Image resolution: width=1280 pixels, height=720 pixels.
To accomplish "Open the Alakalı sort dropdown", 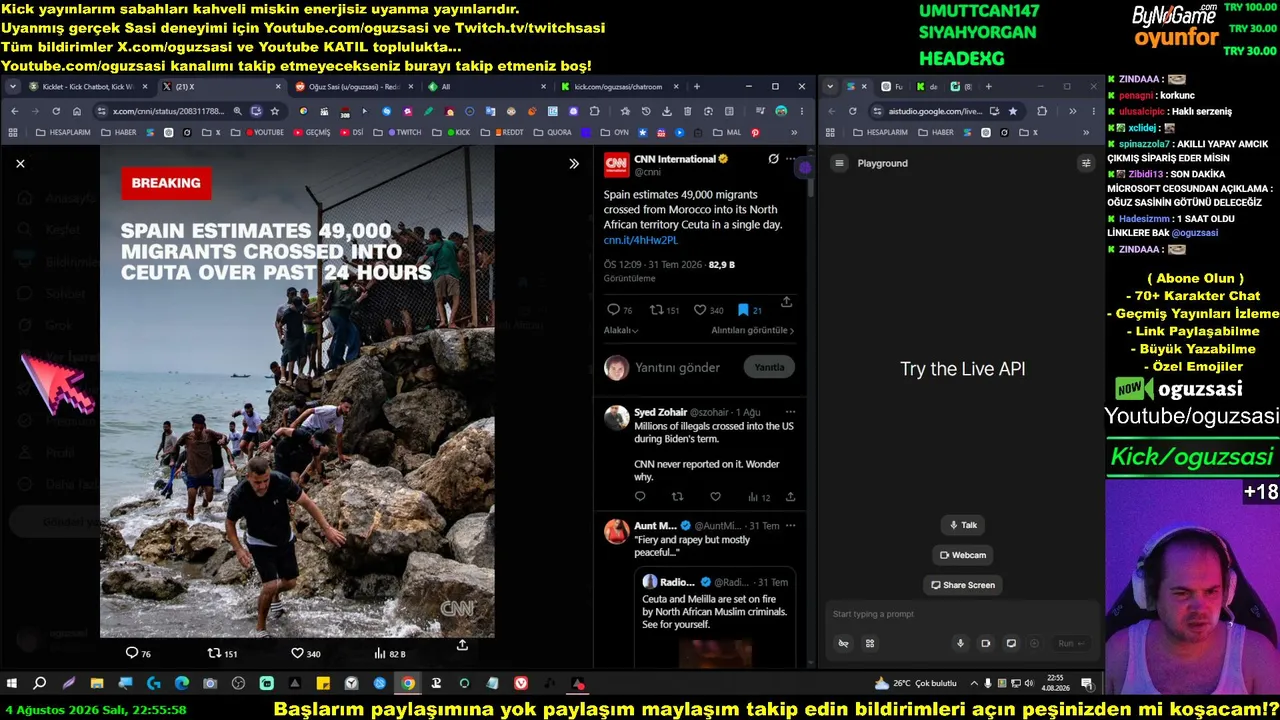I will [x=621, y=330].
